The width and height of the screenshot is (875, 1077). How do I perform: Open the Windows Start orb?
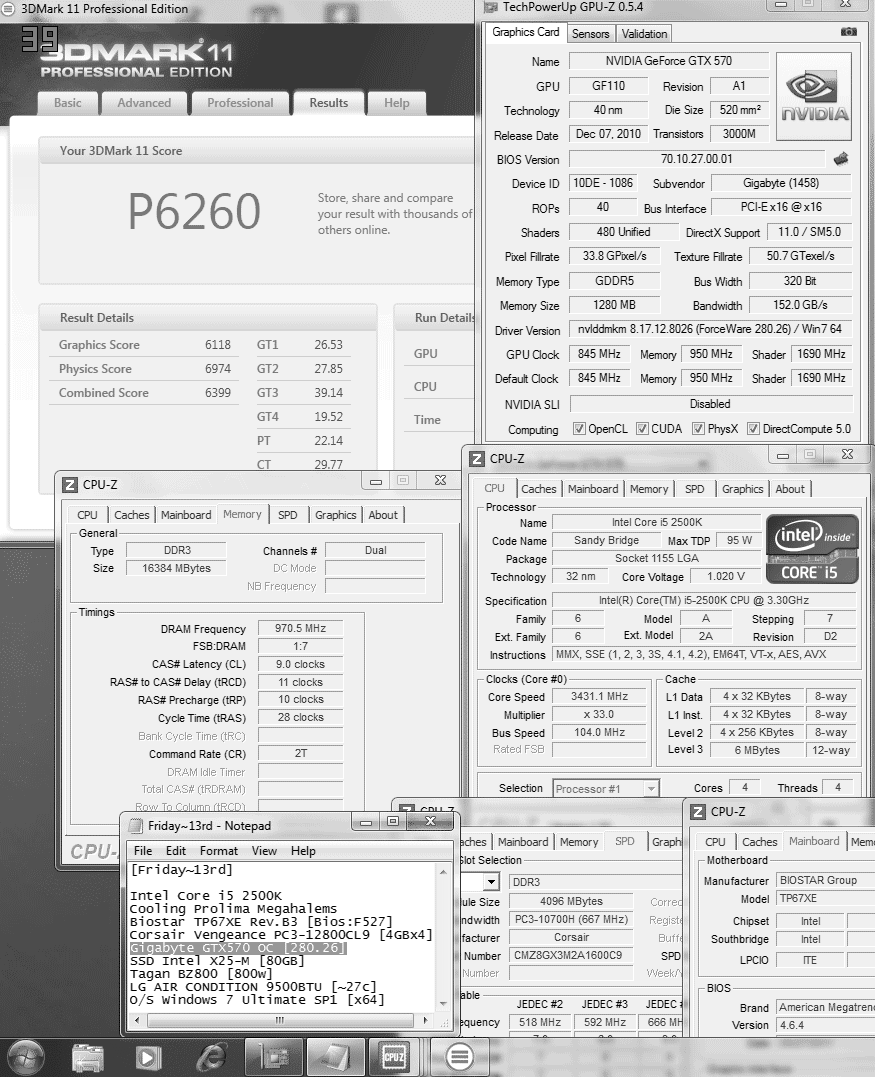[24, 1057]
